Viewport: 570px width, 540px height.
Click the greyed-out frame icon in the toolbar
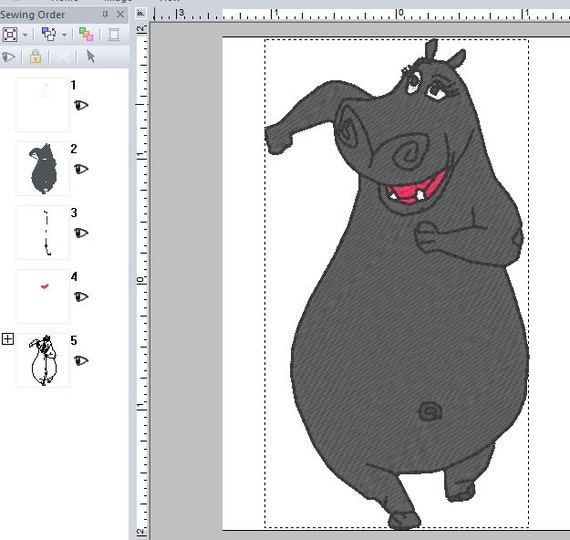point(114,35)
